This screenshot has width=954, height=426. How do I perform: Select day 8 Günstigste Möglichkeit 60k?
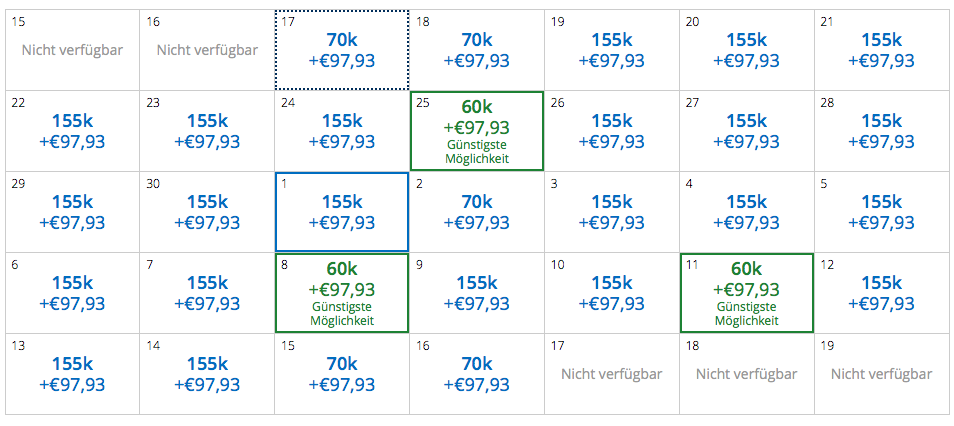(x=342, y=293)
